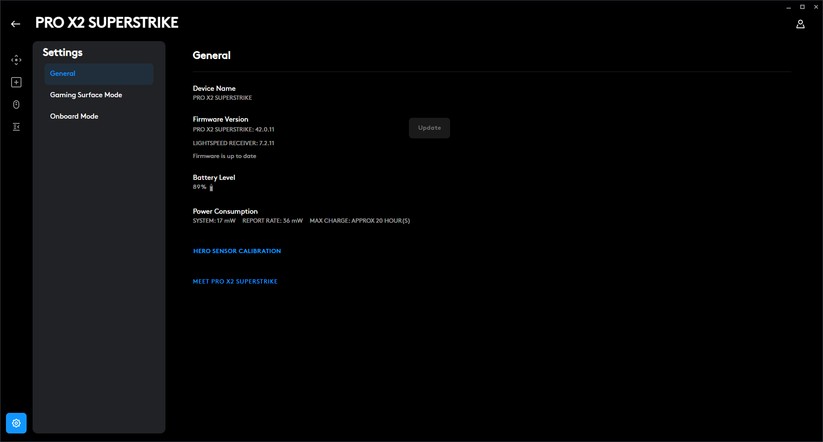Image resolution: width=823 pixels, height=442 pixels.
Task: Click the Firmware Version heading
Action: 220,119
